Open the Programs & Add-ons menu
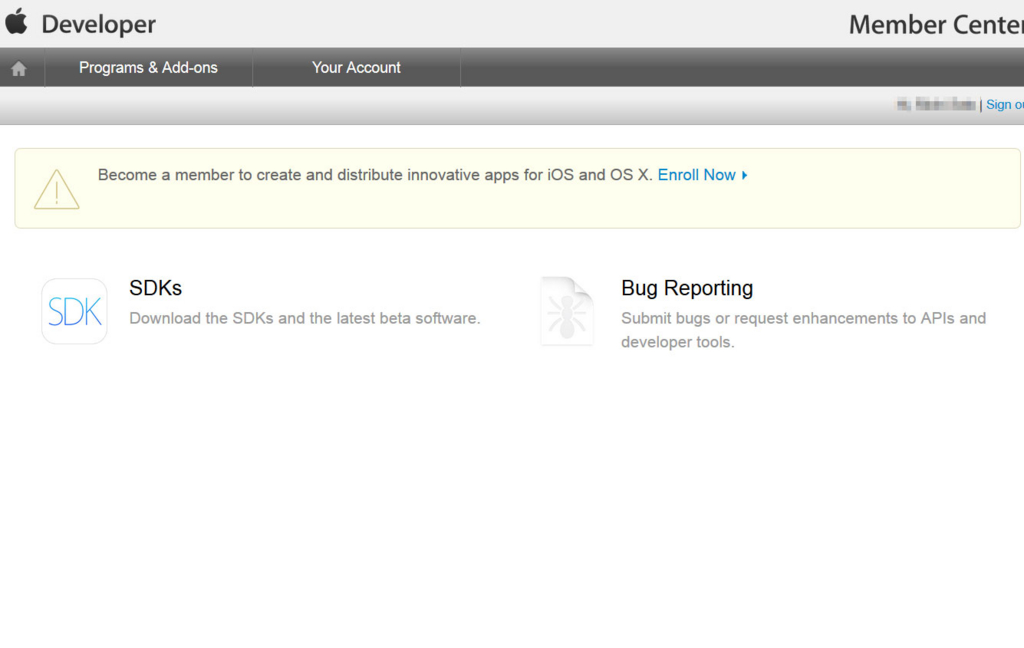 pos(148,67)
